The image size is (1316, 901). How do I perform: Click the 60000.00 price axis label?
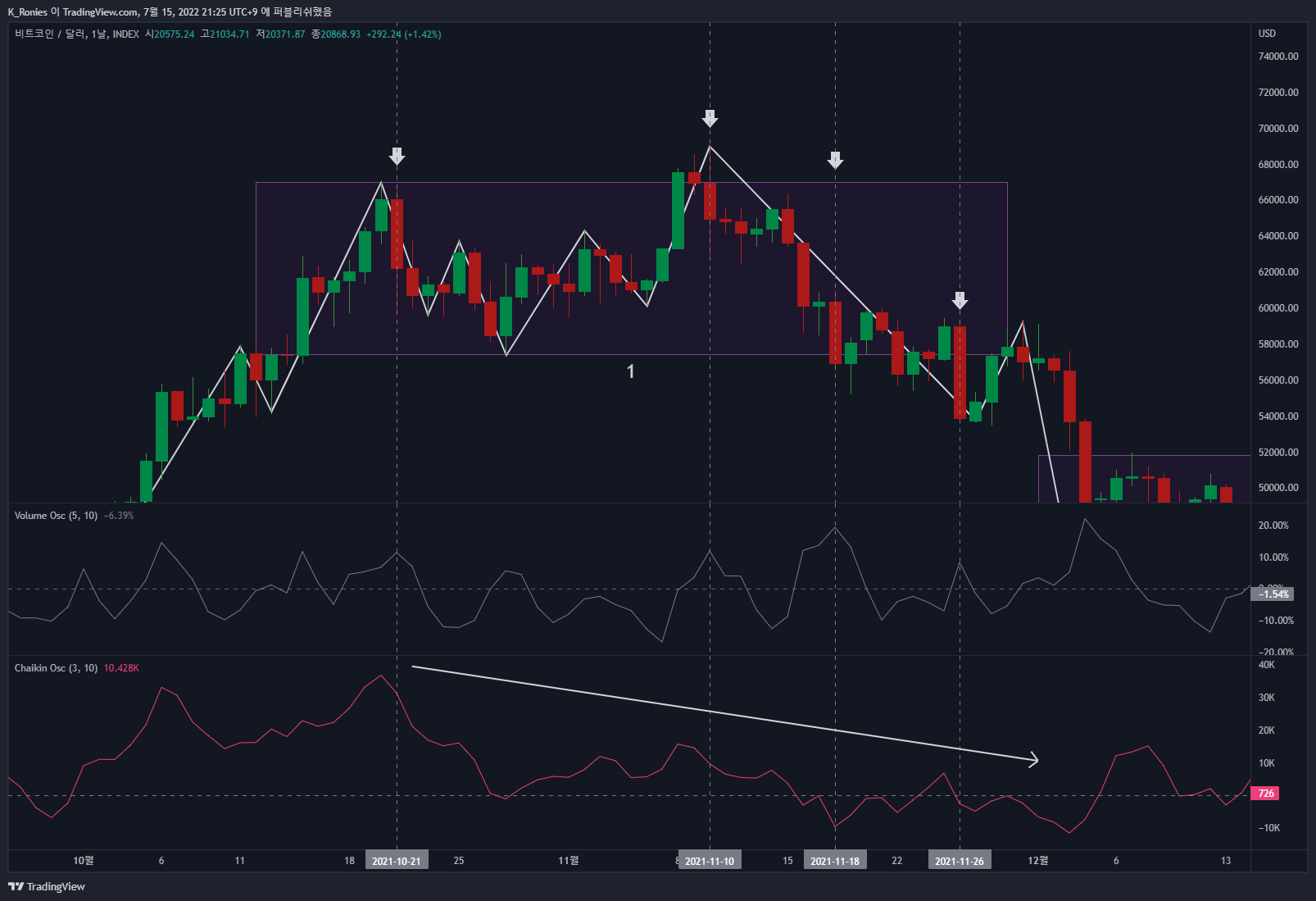click(1278, 308)
